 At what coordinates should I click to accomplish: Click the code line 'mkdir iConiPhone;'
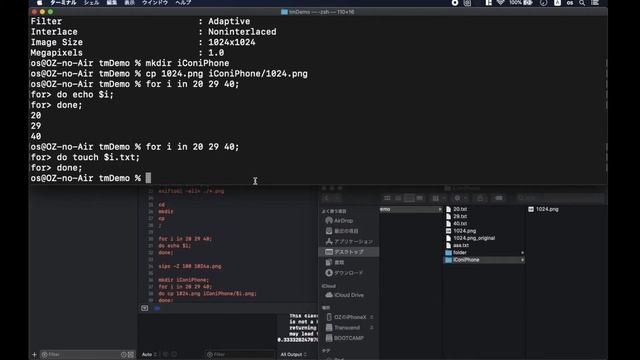click(184, 280)
